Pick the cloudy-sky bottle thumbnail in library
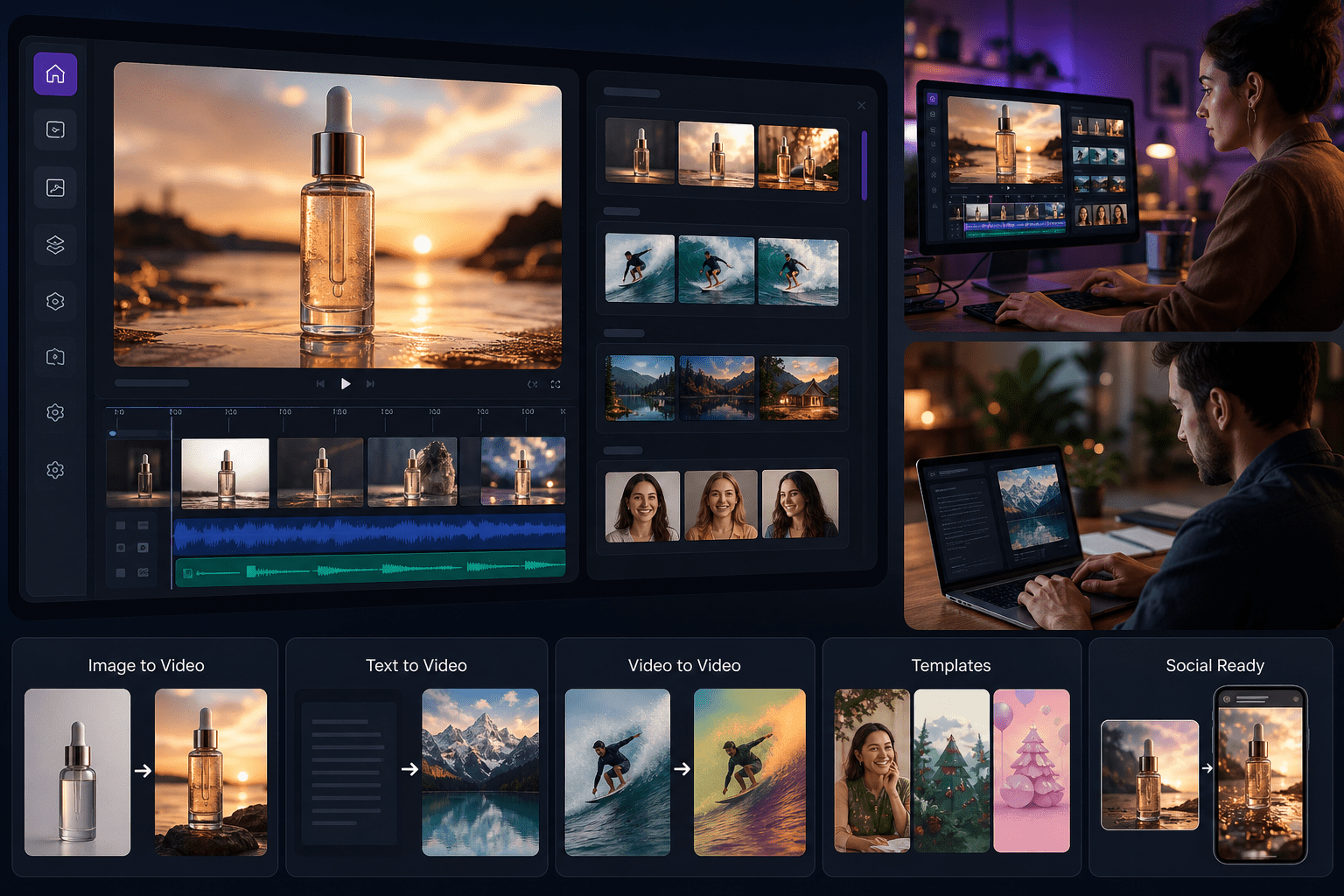 point(717,155)
